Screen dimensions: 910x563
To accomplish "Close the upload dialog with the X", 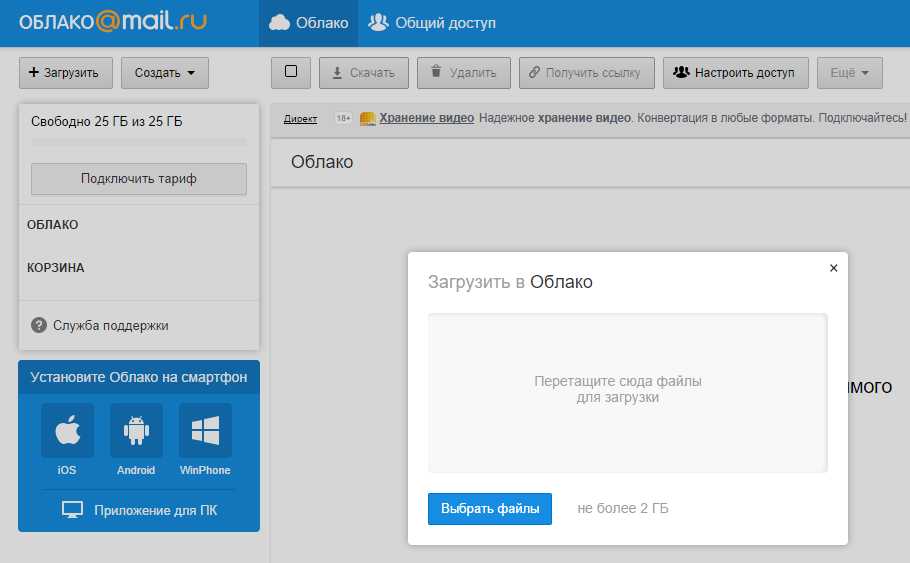I will [x=833, y=268].
